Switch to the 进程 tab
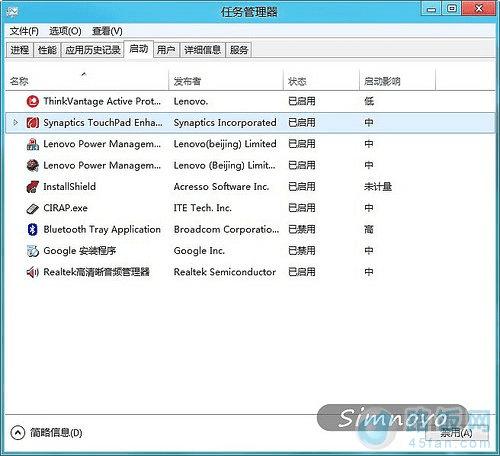The width and height of the screenshot is (500, 456). coord(20,50)
